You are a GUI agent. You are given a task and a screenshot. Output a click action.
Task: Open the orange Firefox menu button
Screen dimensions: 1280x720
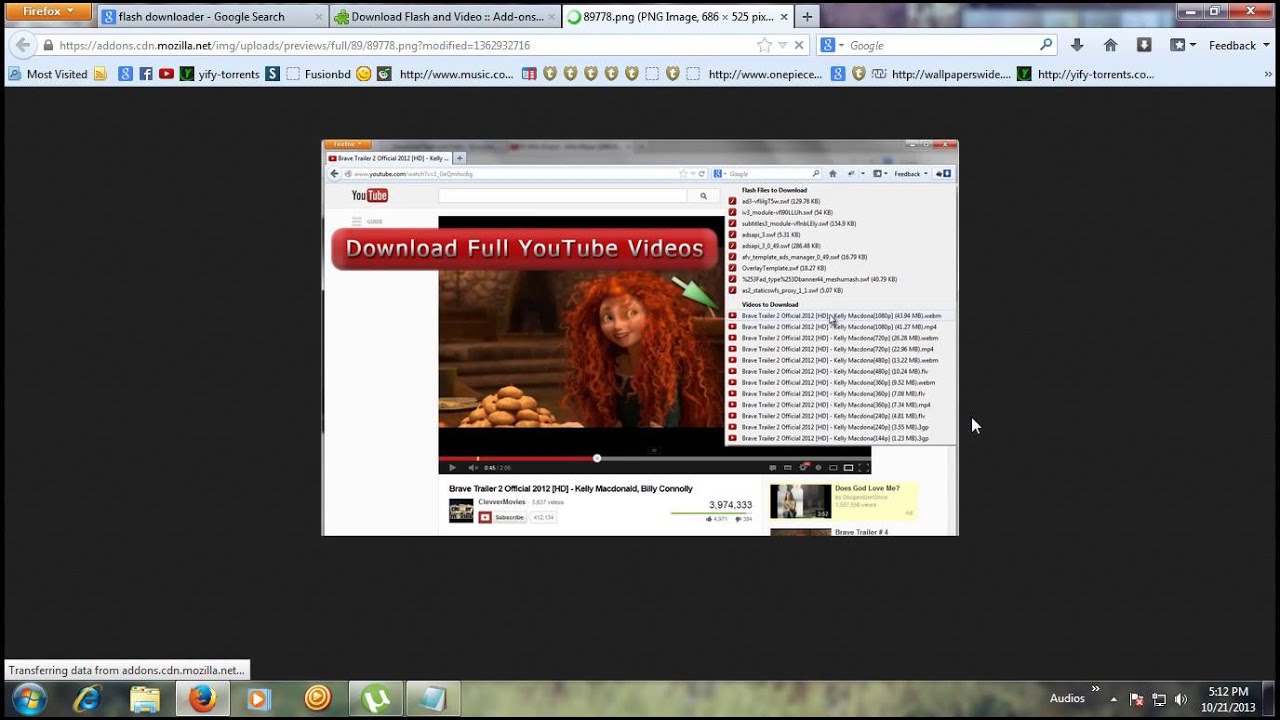click(x=55, y=13)
